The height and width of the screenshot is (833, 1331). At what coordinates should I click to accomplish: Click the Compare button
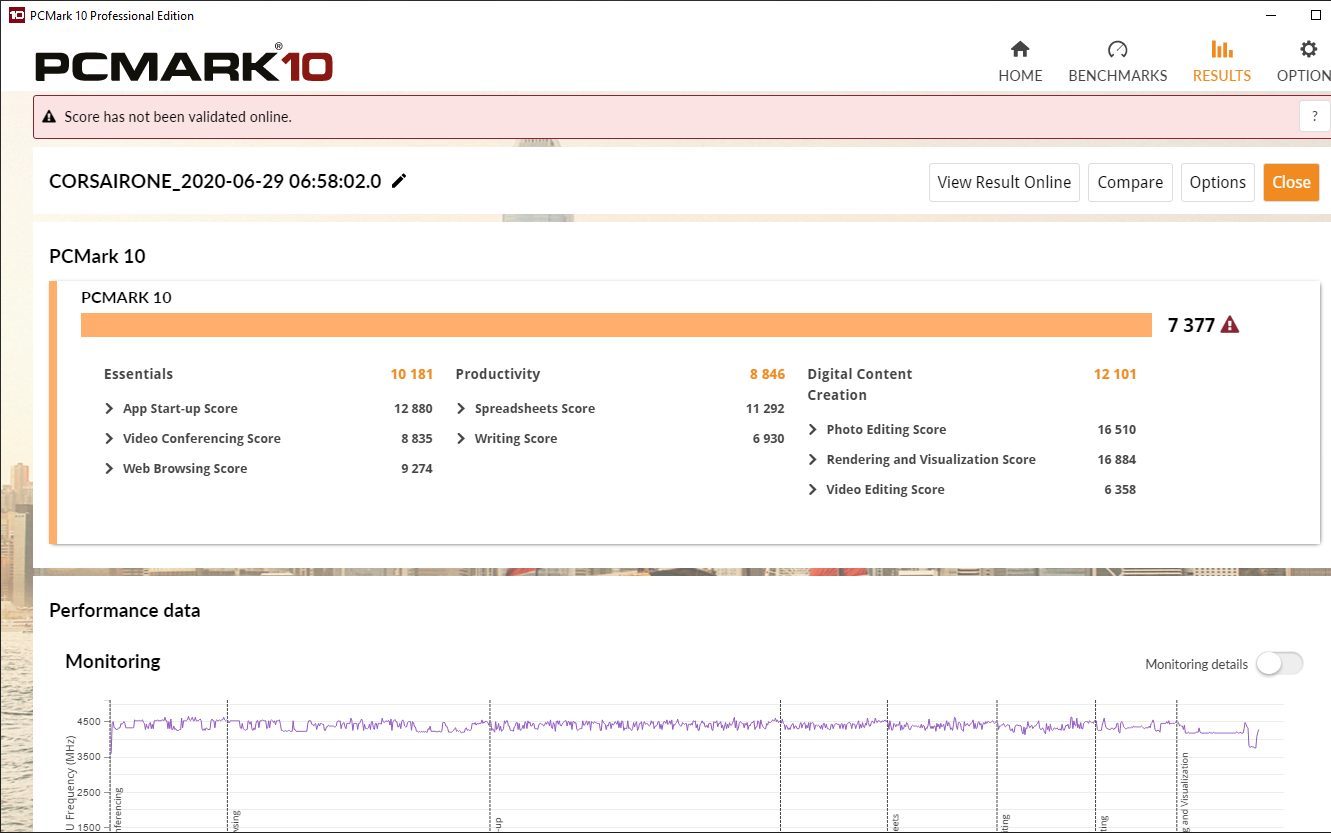pyautogui.click(x=1130, y=182)
